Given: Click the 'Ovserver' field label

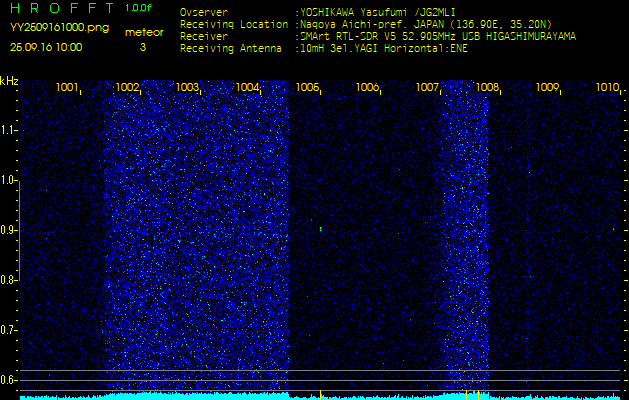Looking at the screenshot, I should 204,12.
